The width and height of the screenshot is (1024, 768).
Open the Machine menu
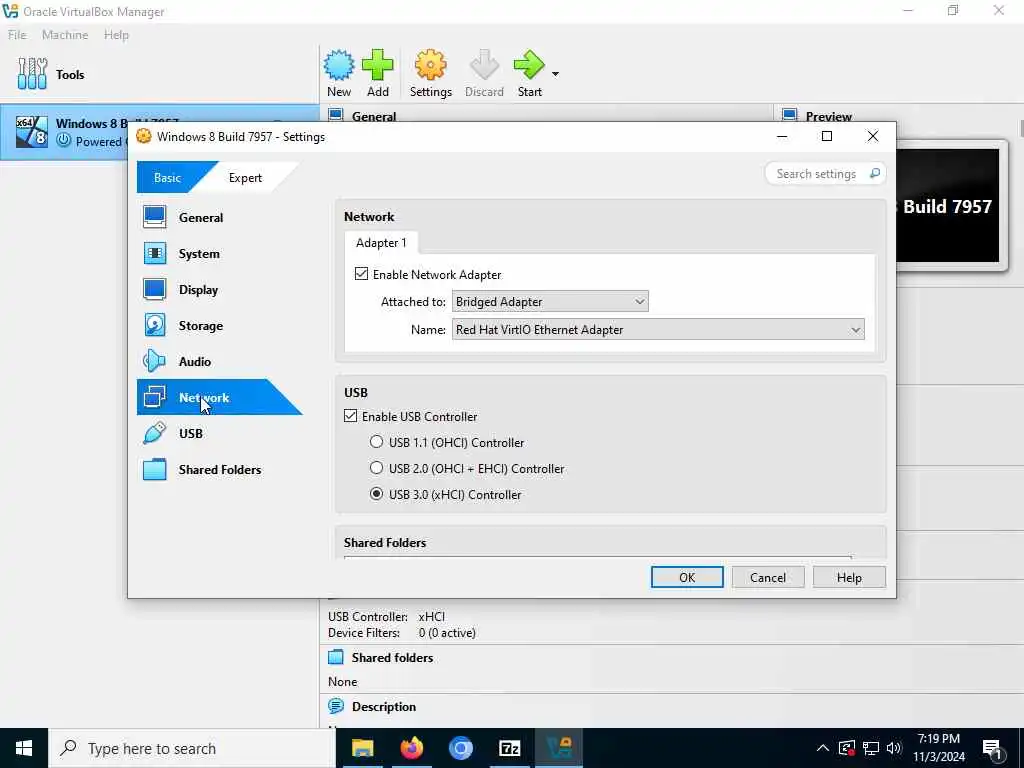click(65, 35)
